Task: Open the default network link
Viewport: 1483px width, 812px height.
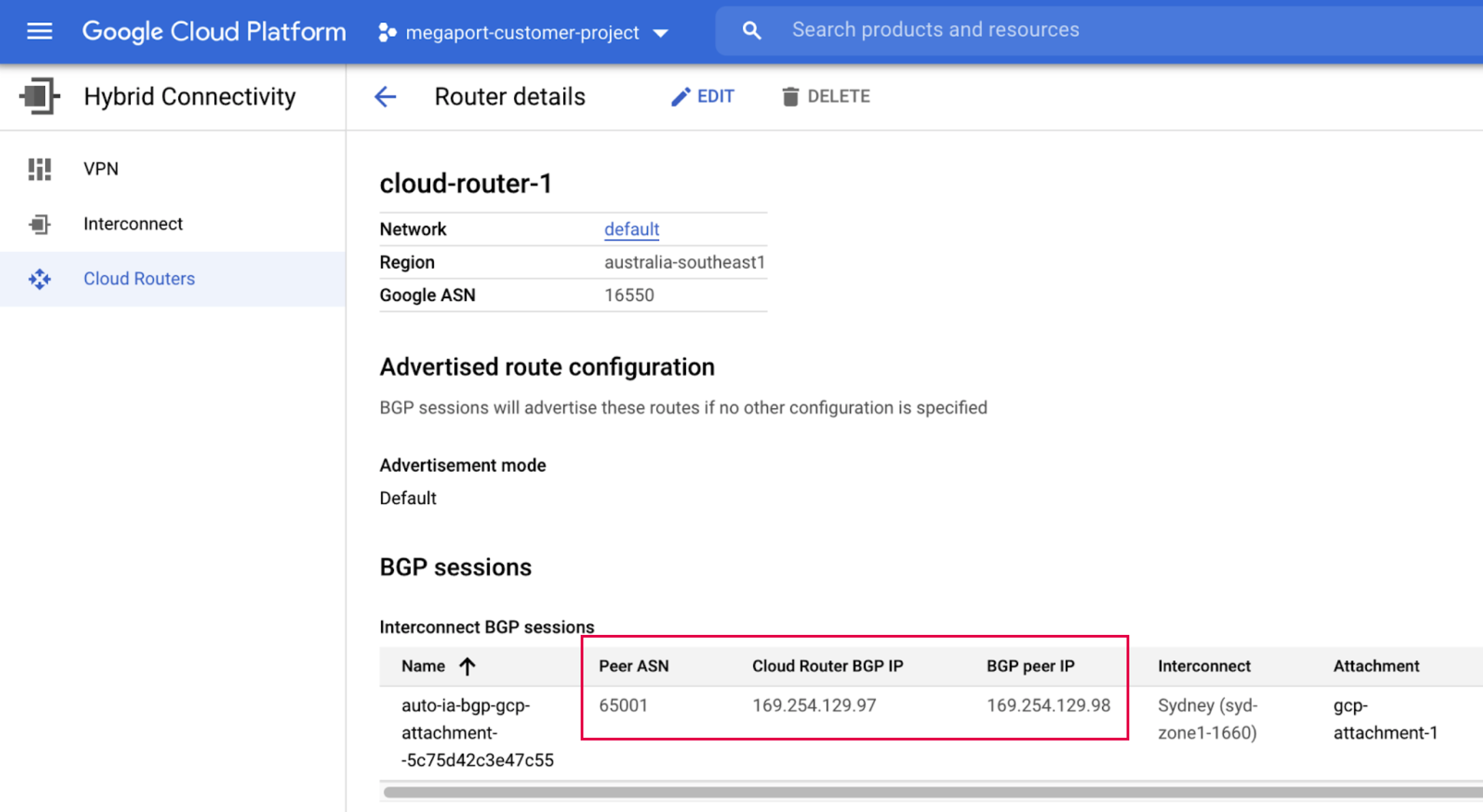Action: pyautogui.click(x=631, y=229)
